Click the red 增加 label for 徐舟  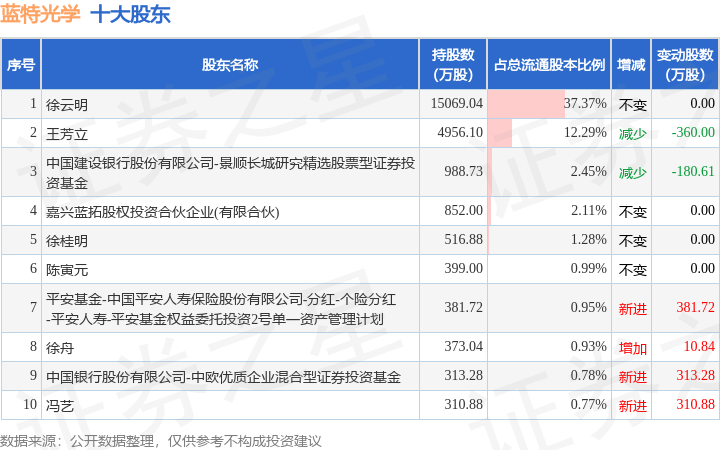click(632, 347)
